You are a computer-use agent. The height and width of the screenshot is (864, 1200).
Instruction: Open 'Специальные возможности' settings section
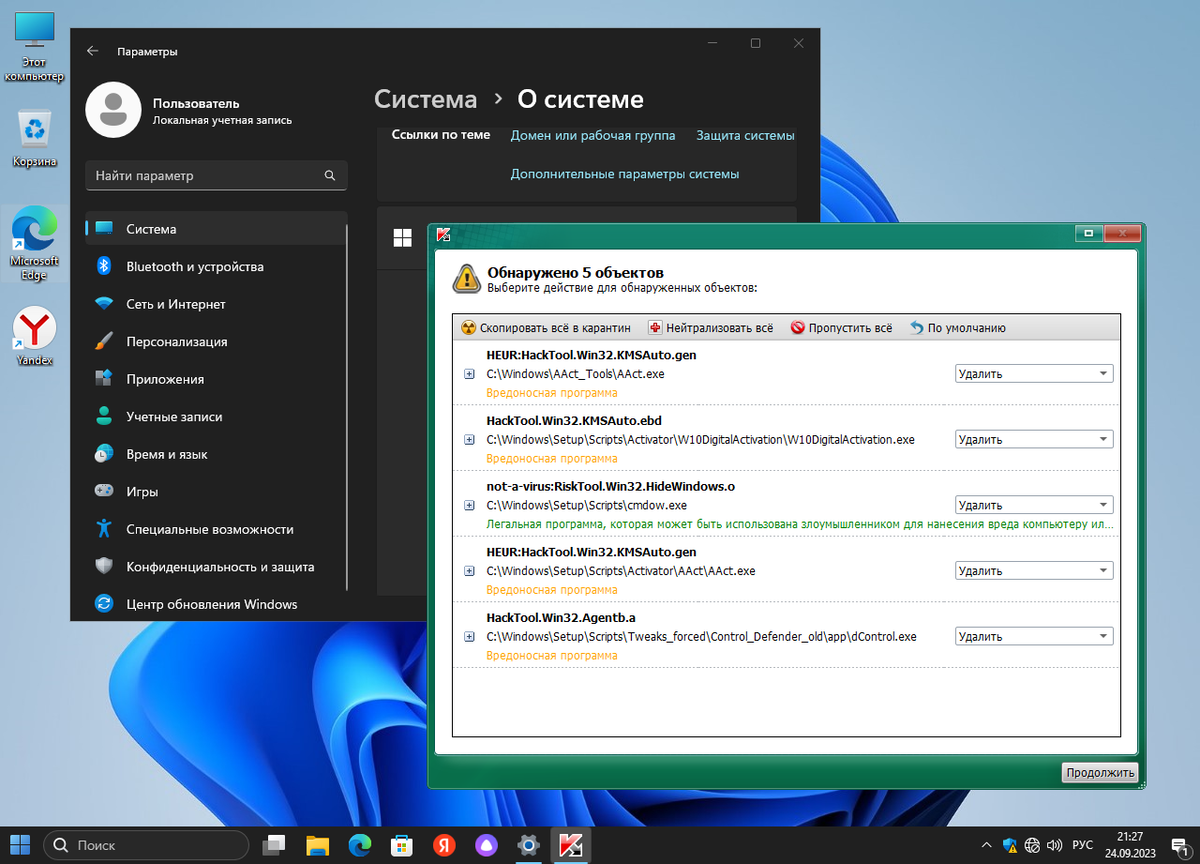tap(216, 529)
